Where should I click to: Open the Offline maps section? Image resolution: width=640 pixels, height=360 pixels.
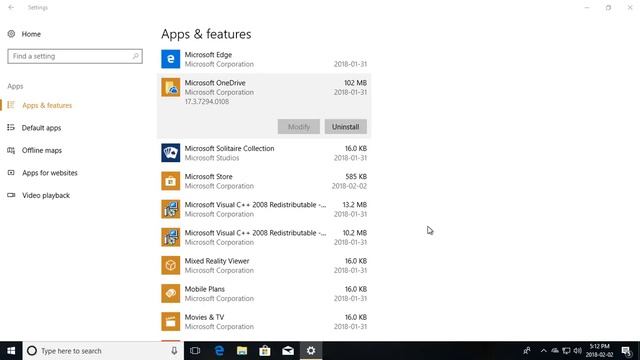pyautogui.click(x=42, y=150)
